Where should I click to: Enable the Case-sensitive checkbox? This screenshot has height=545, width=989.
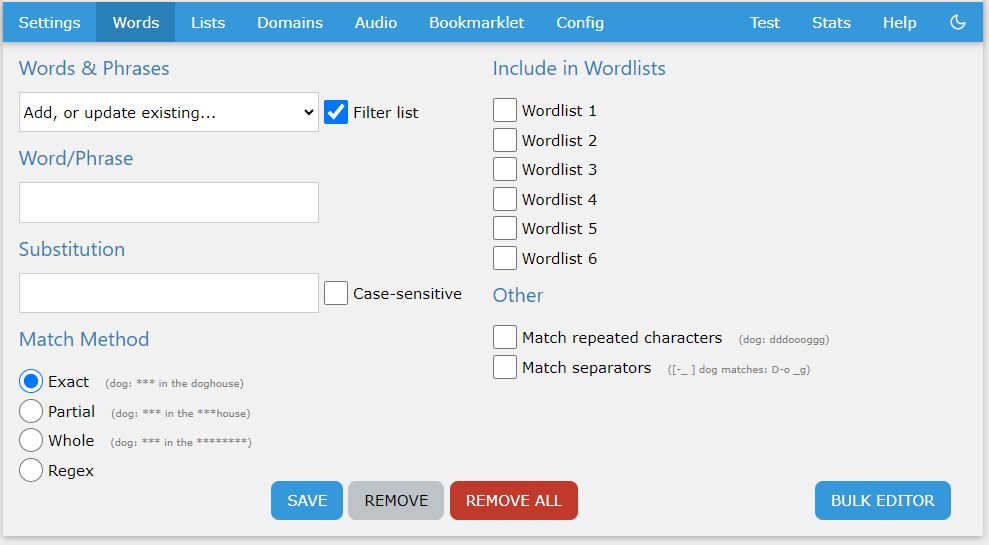[x=336, y=293]
